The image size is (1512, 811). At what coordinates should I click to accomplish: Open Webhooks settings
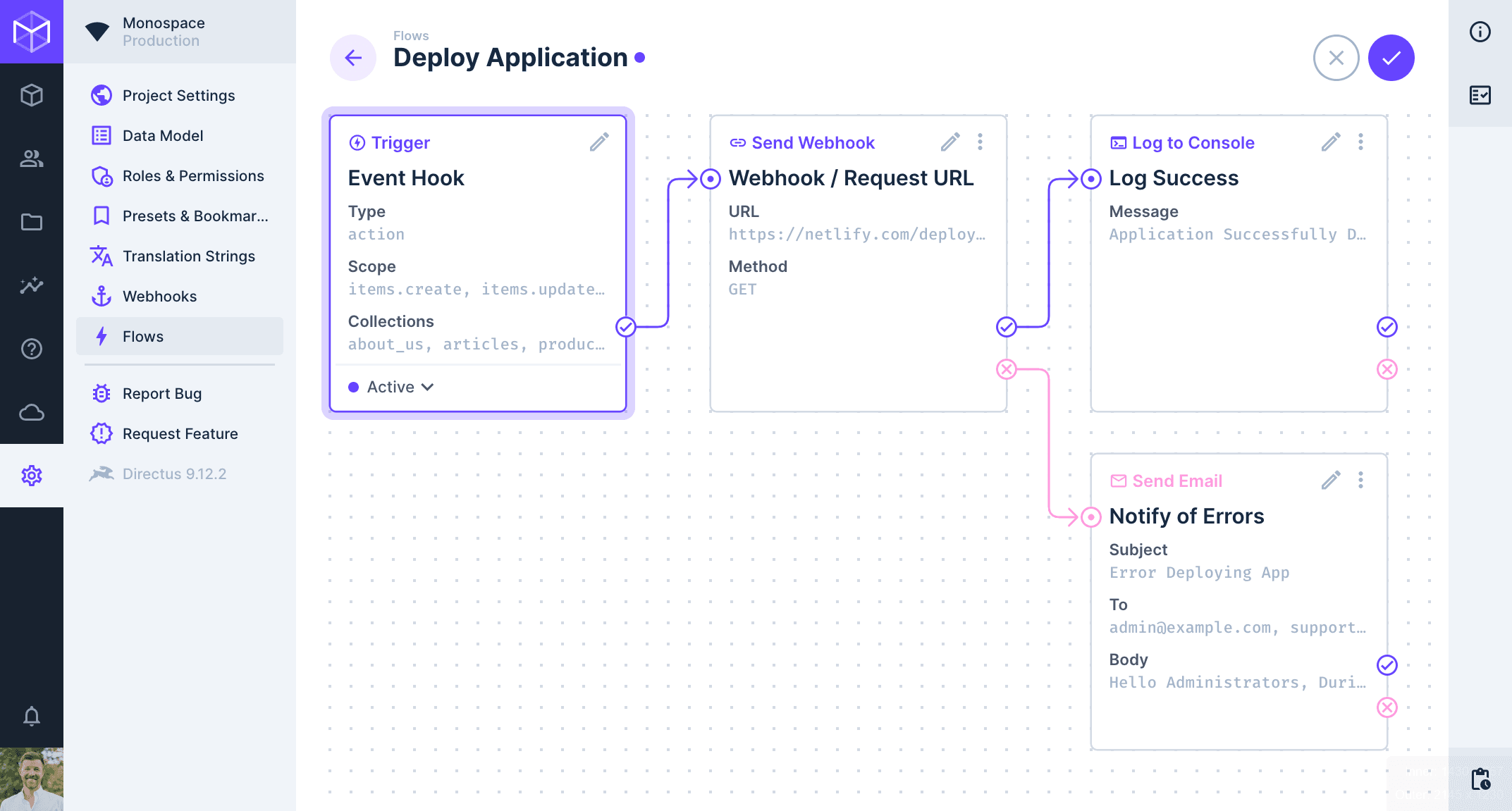point(180,296)
